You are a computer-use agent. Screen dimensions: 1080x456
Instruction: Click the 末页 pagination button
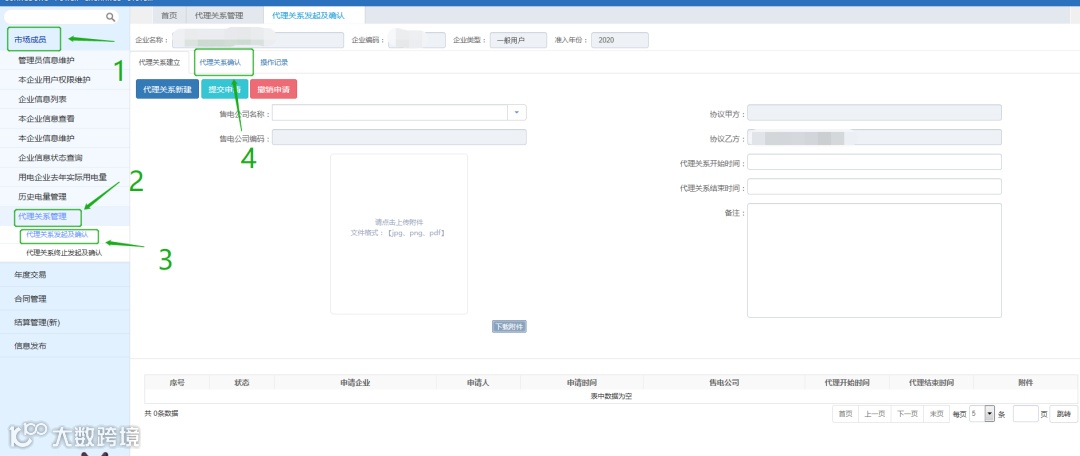tap(936, 414)
